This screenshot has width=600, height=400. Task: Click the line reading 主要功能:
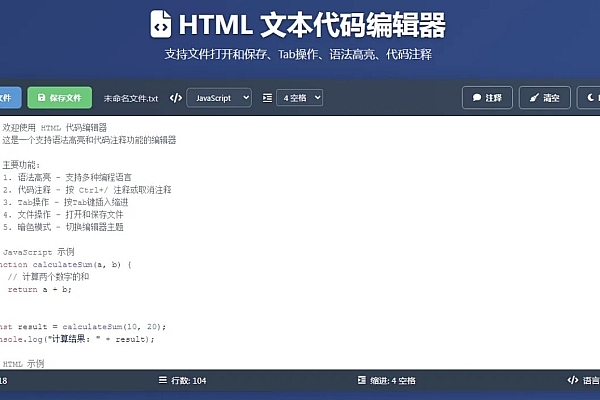coord(21,165)
